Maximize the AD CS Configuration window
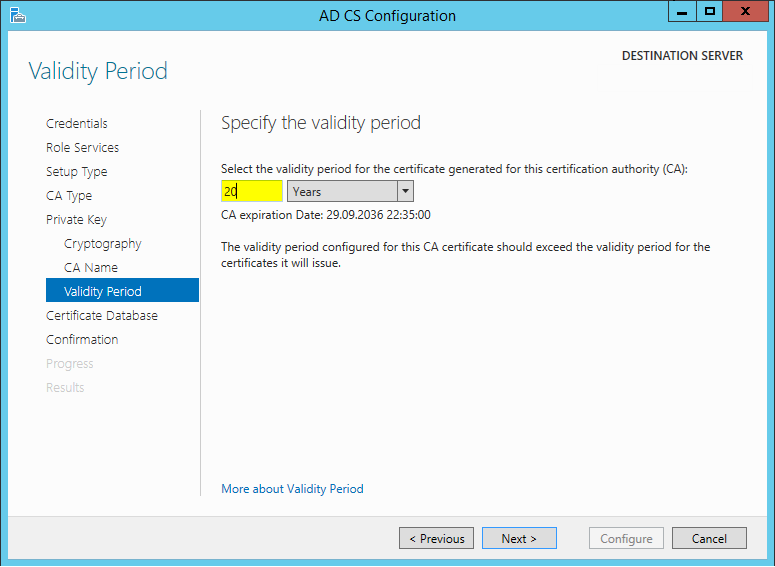The height and width of the screenshot is (567, 775). (x=710, y=12)
